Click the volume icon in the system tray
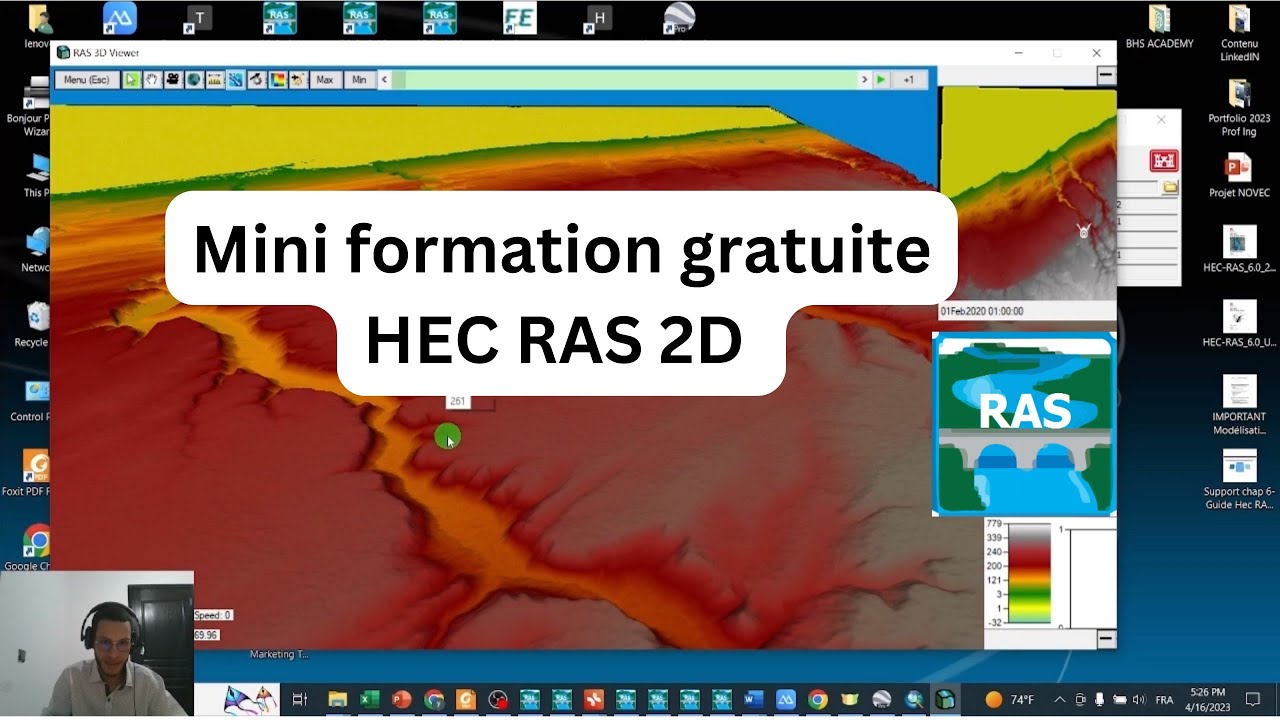Viewport: 1280px width, 720px height. point(1139,700)
